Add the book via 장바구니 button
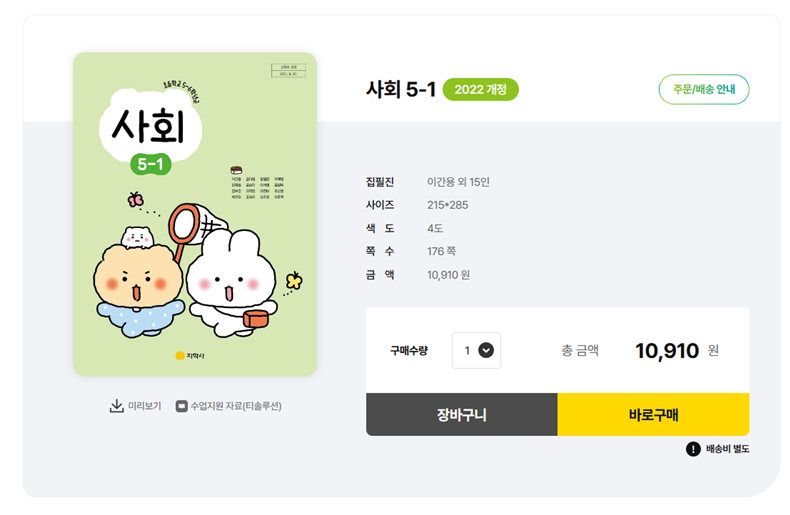 click(x=462, y=414)
